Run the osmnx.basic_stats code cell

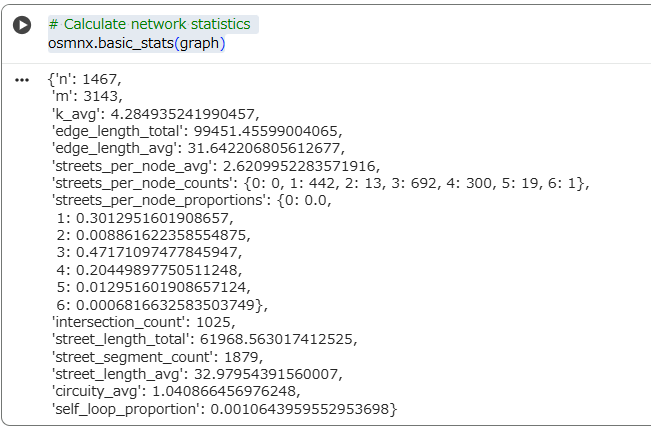coord(22,25)
